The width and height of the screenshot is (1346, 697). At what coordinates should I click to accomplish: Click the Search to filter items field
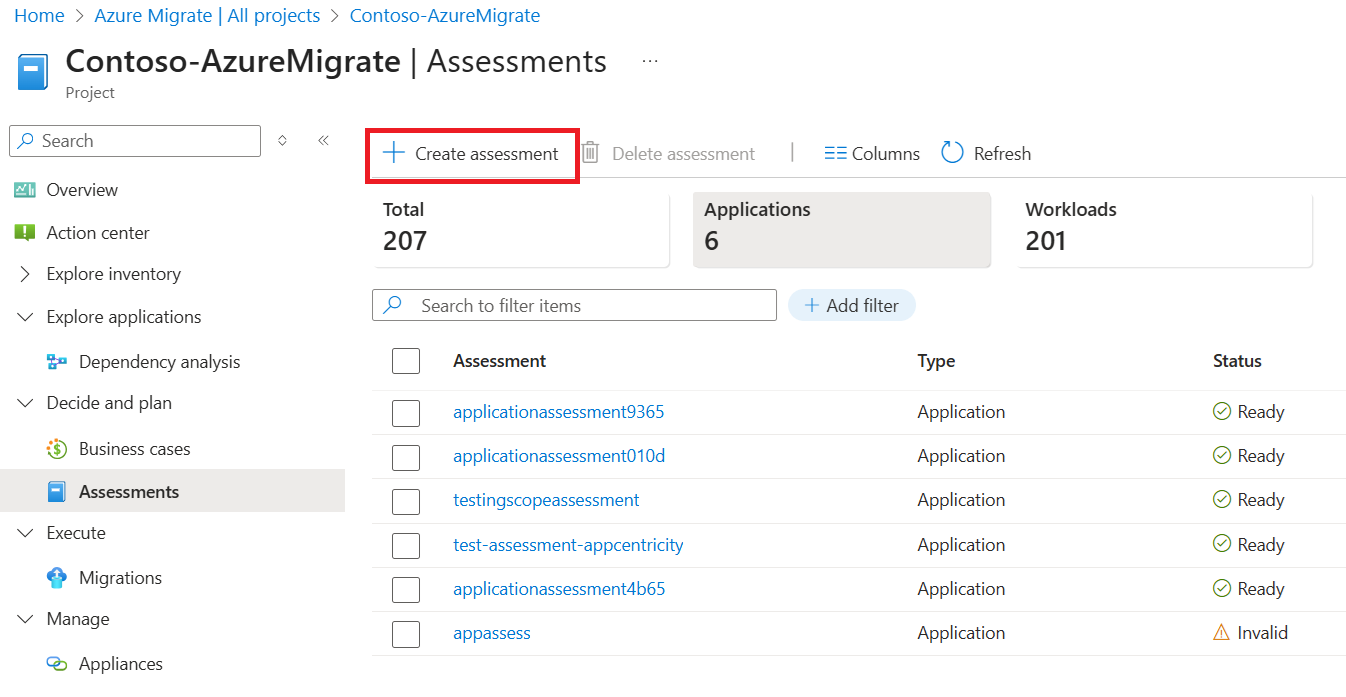coord(574,306)
